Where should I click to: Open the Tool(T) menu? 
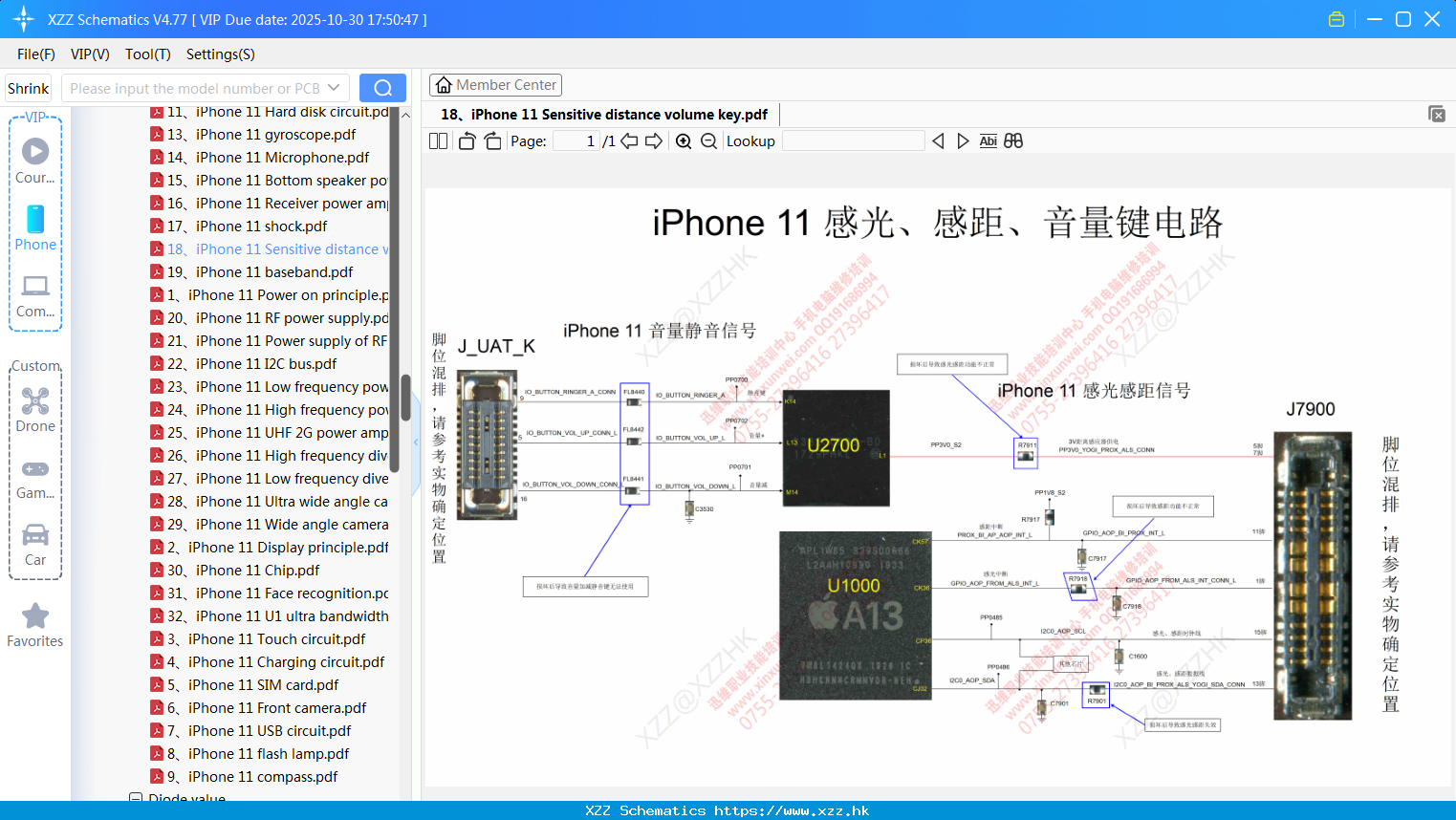(148, 54)
